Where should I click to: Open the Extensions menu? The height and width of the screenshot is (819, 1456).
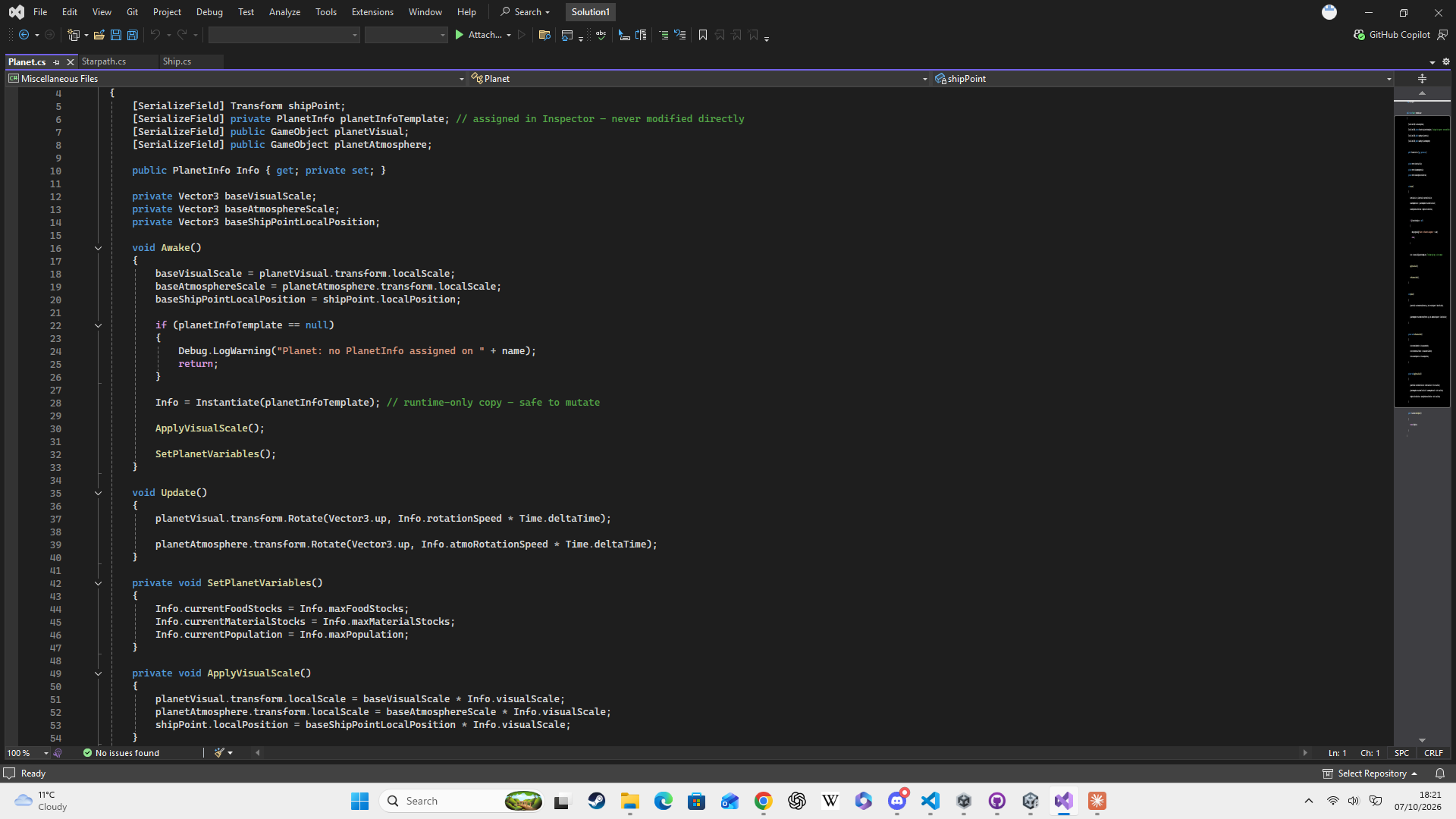coord(372,12)
